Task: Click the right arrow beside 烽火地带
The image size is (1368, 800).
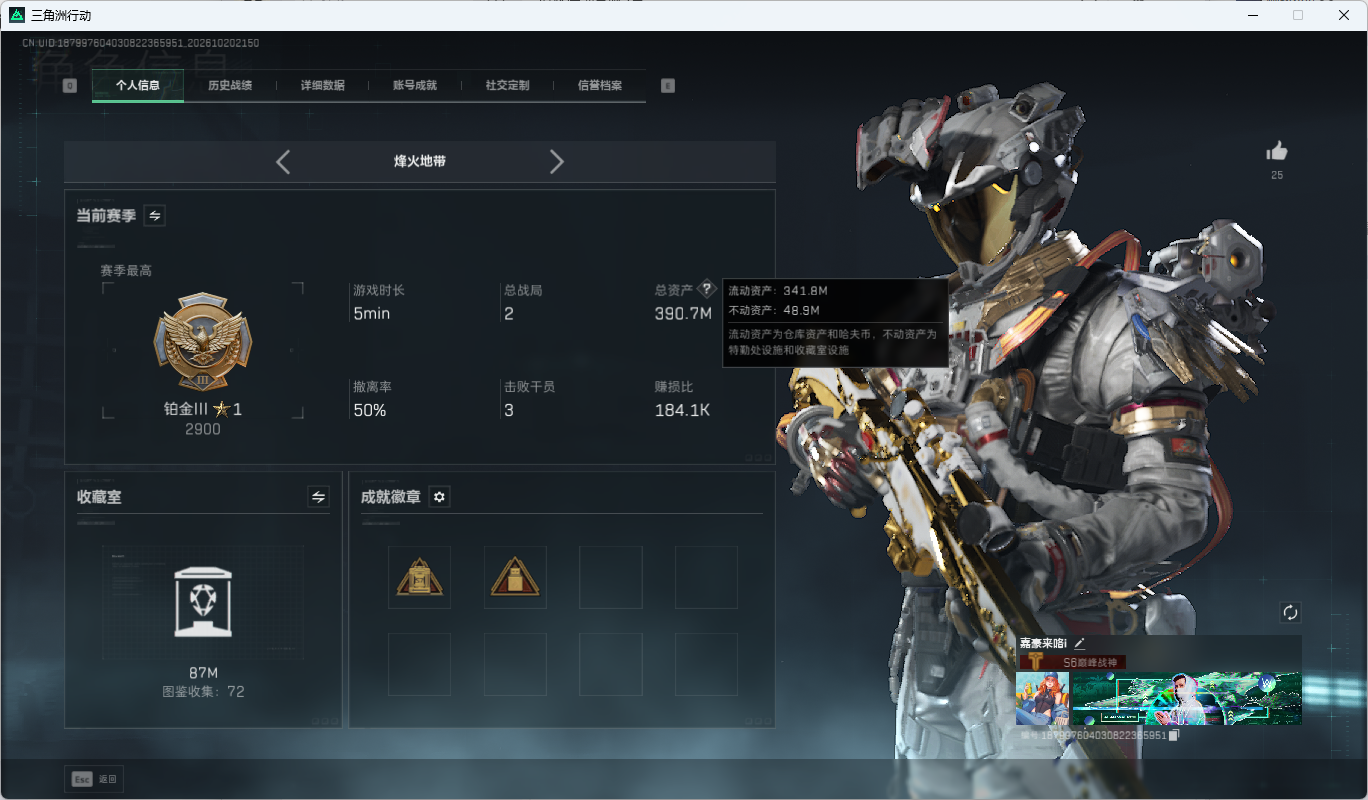Action: tap(557, 162)
